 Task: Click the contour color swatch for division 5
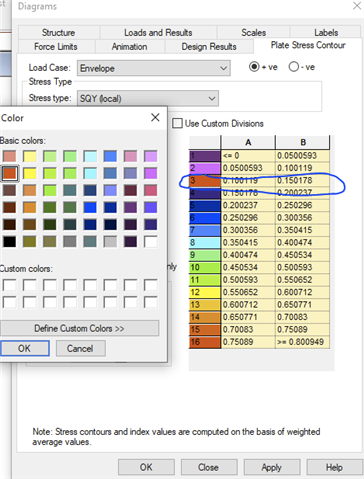[205, 205]
